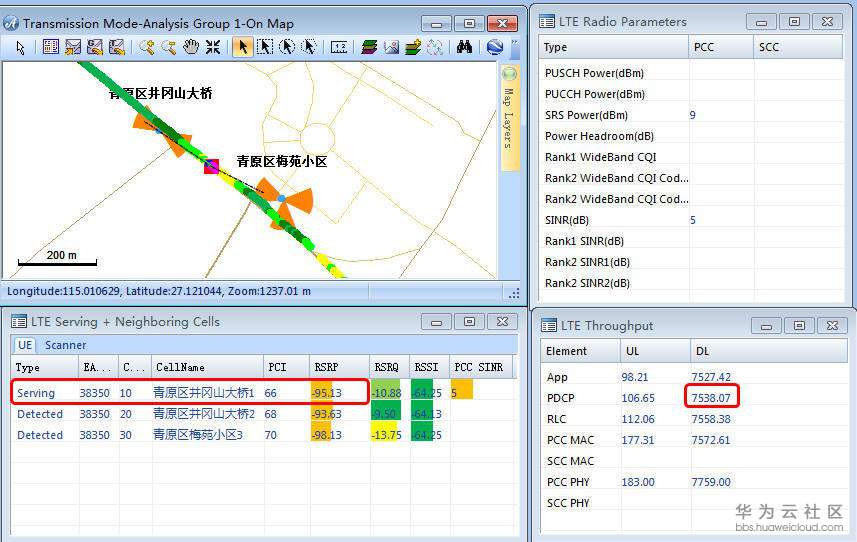The height and width of the screenshot is (542, 857).
Task: Click the PCC MAC UL value 177.31
Action: coord(638,440)
